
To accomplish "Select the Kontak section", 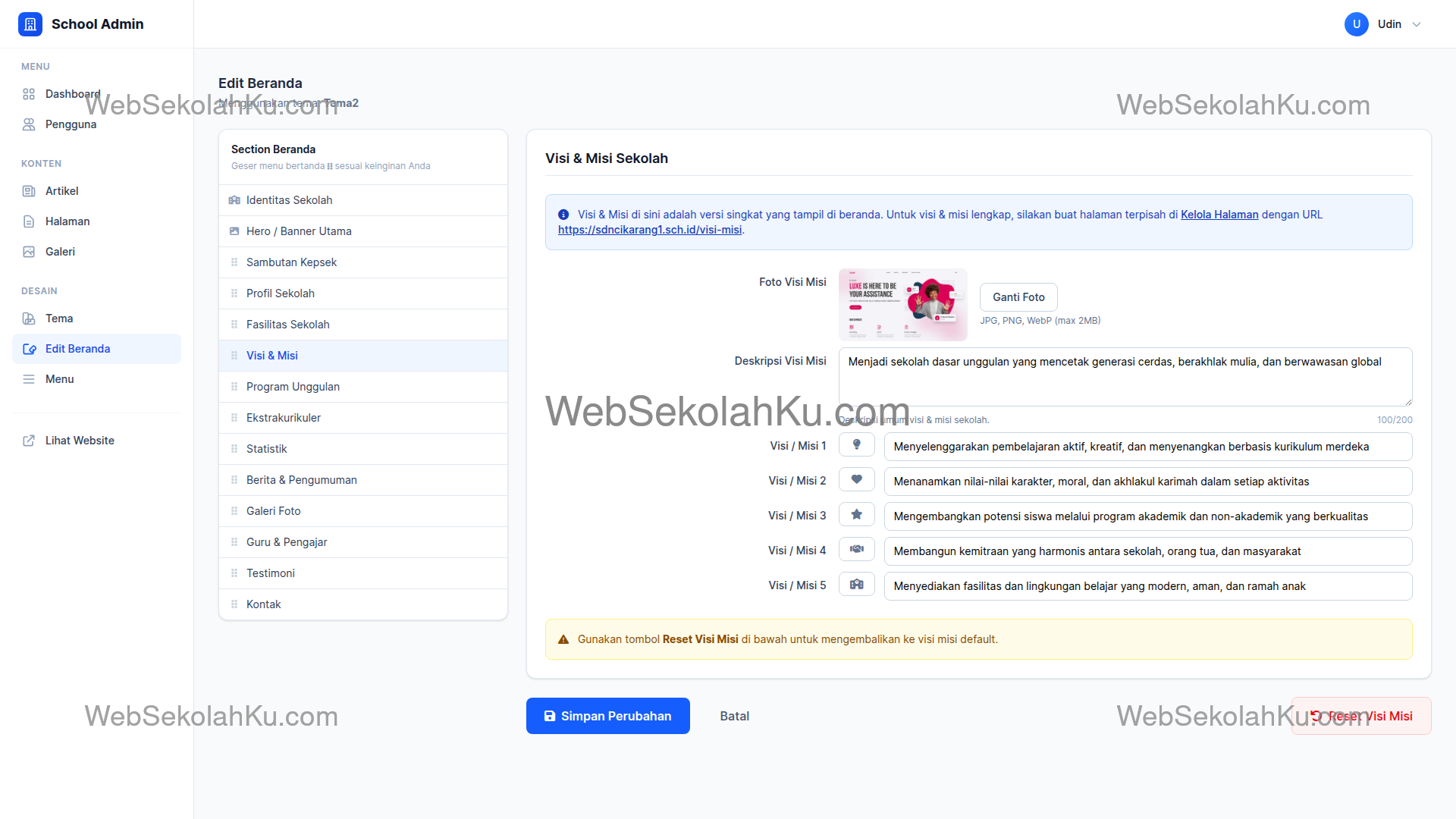I will coord(363,604).
